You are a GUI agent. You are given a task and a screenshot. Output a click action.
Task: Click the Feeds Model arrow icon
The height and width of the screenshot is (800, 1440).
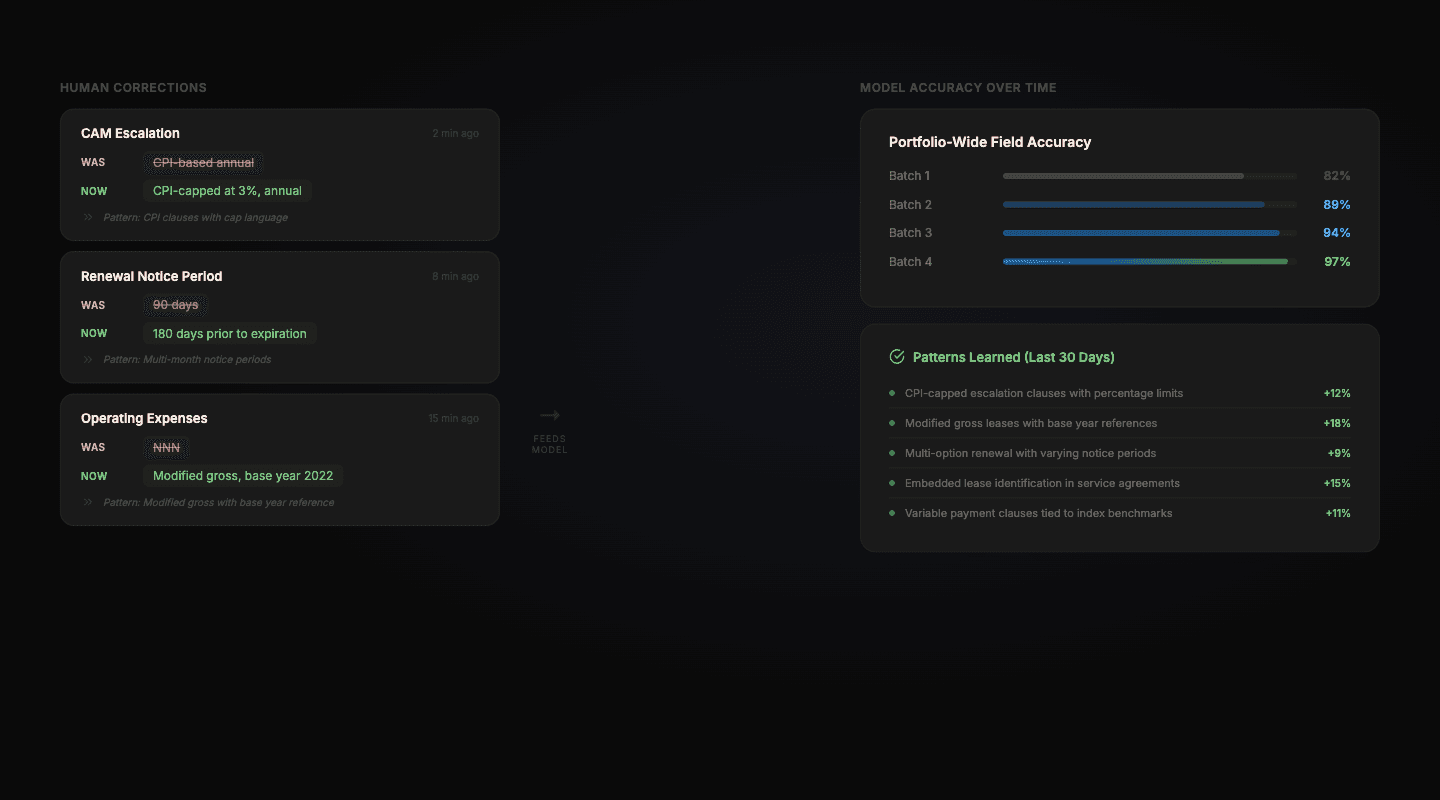(549, 415)
